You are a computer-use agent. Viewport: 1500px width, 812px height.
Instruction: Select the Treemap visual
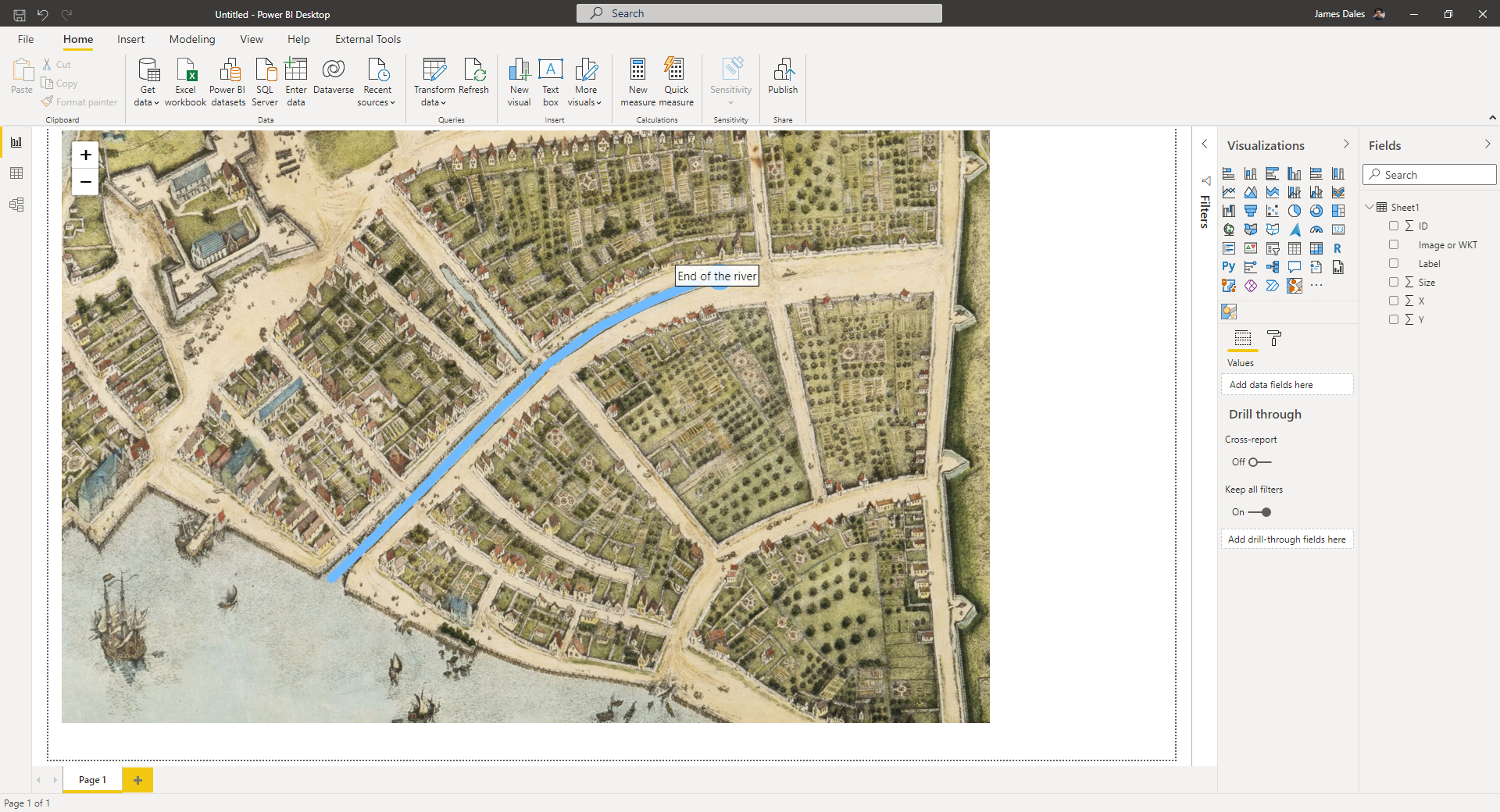coord(1338,211)
